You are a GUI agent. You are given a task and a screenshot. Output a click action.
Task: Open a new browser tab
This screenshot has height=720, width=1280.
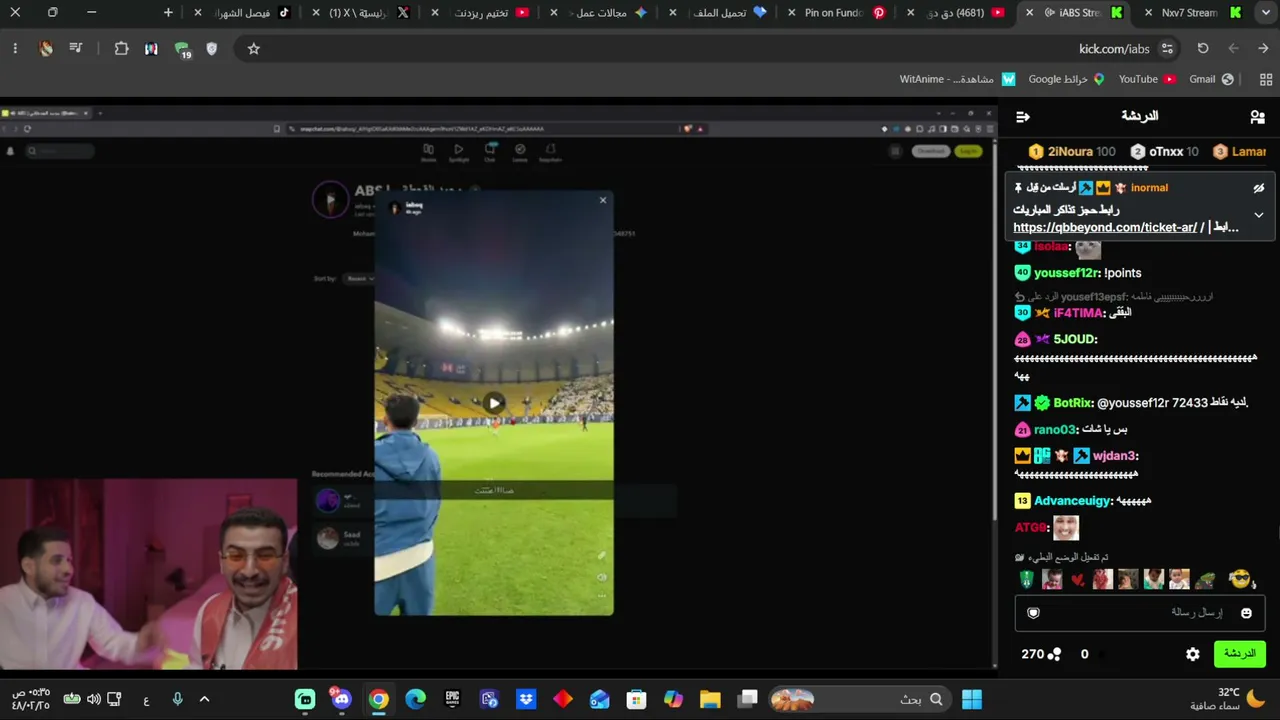pos(168,13)
